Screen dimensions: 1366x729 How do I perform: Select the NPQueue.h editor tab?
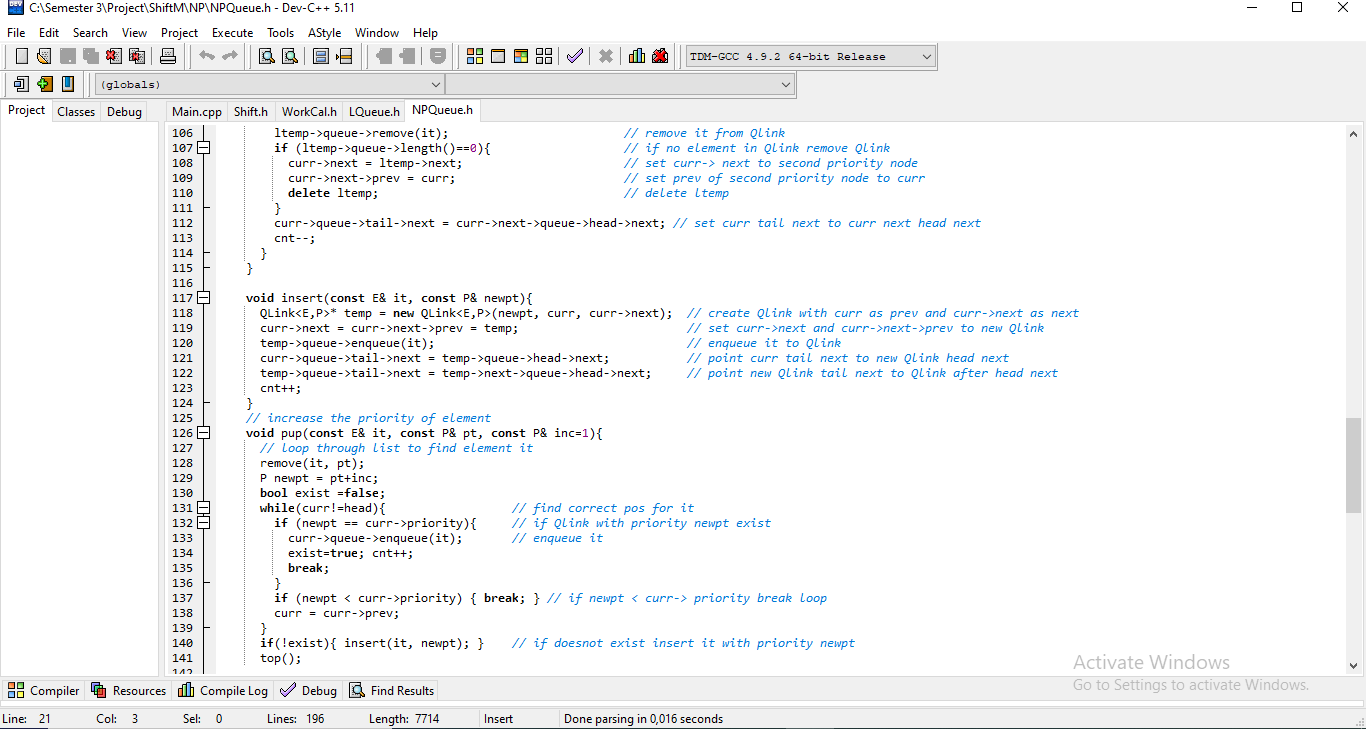[442, 110]
